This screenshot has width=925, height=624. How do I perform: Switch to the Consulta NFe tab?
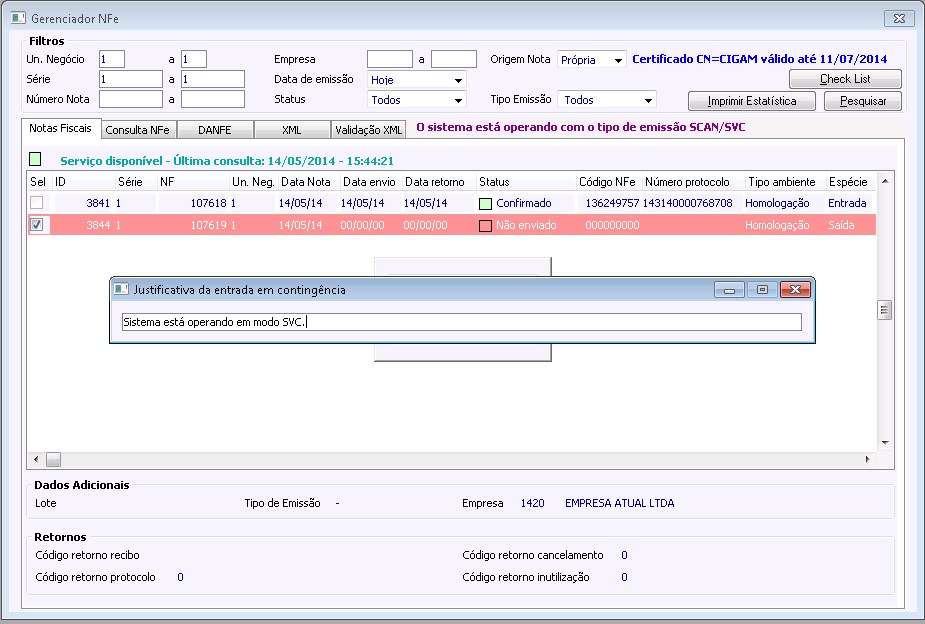click(138, 129)
